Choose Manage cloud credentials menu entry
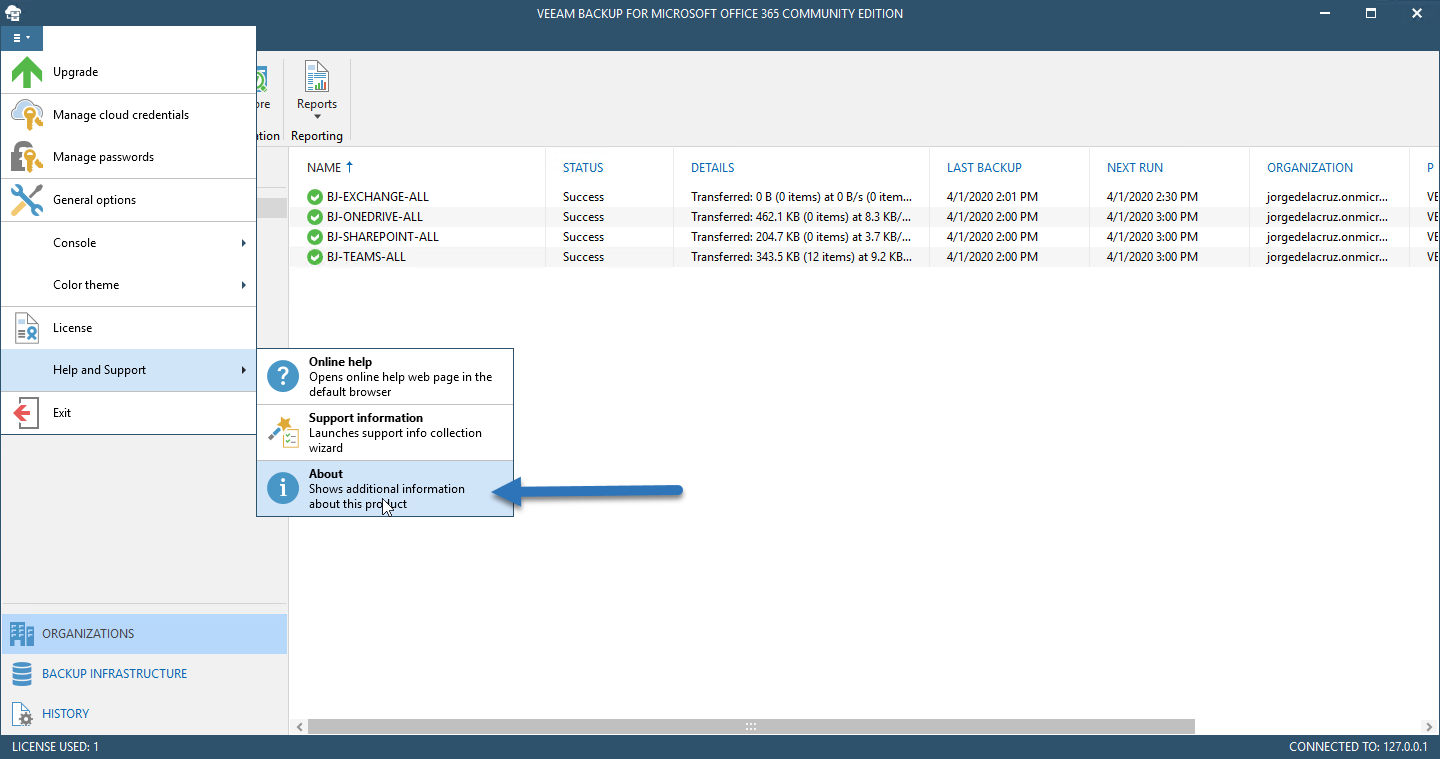Image resolution: width=1440 pixels, height=759 pixels. pos(128,115)
